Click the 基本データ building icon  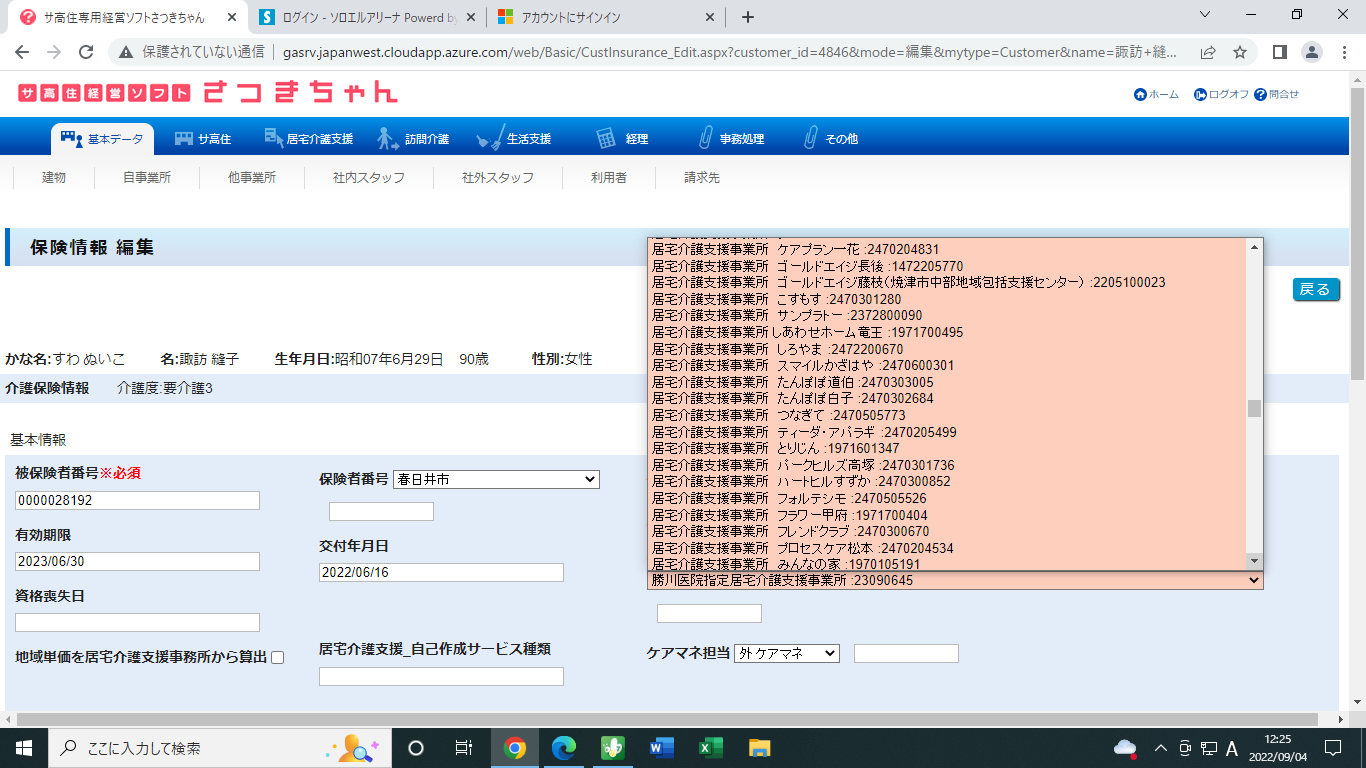tap(71, 138)
